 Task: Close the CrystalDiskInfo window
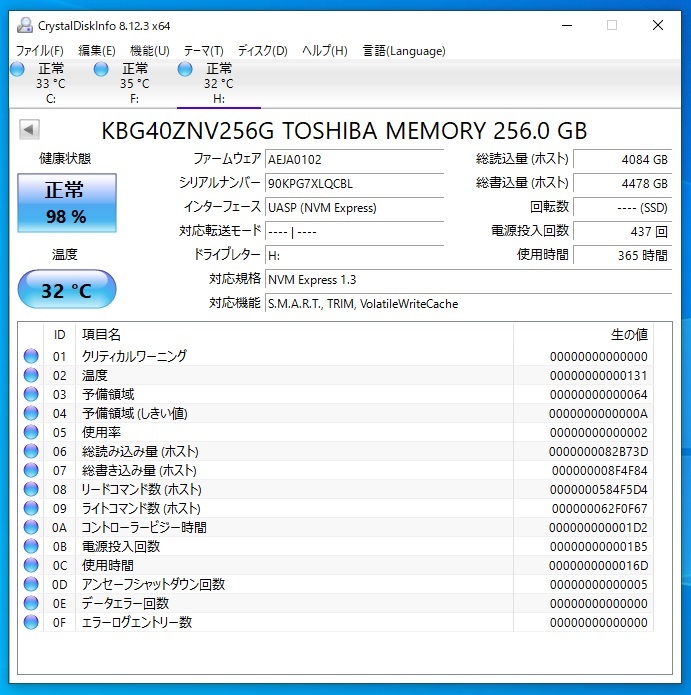pos(658,25)
